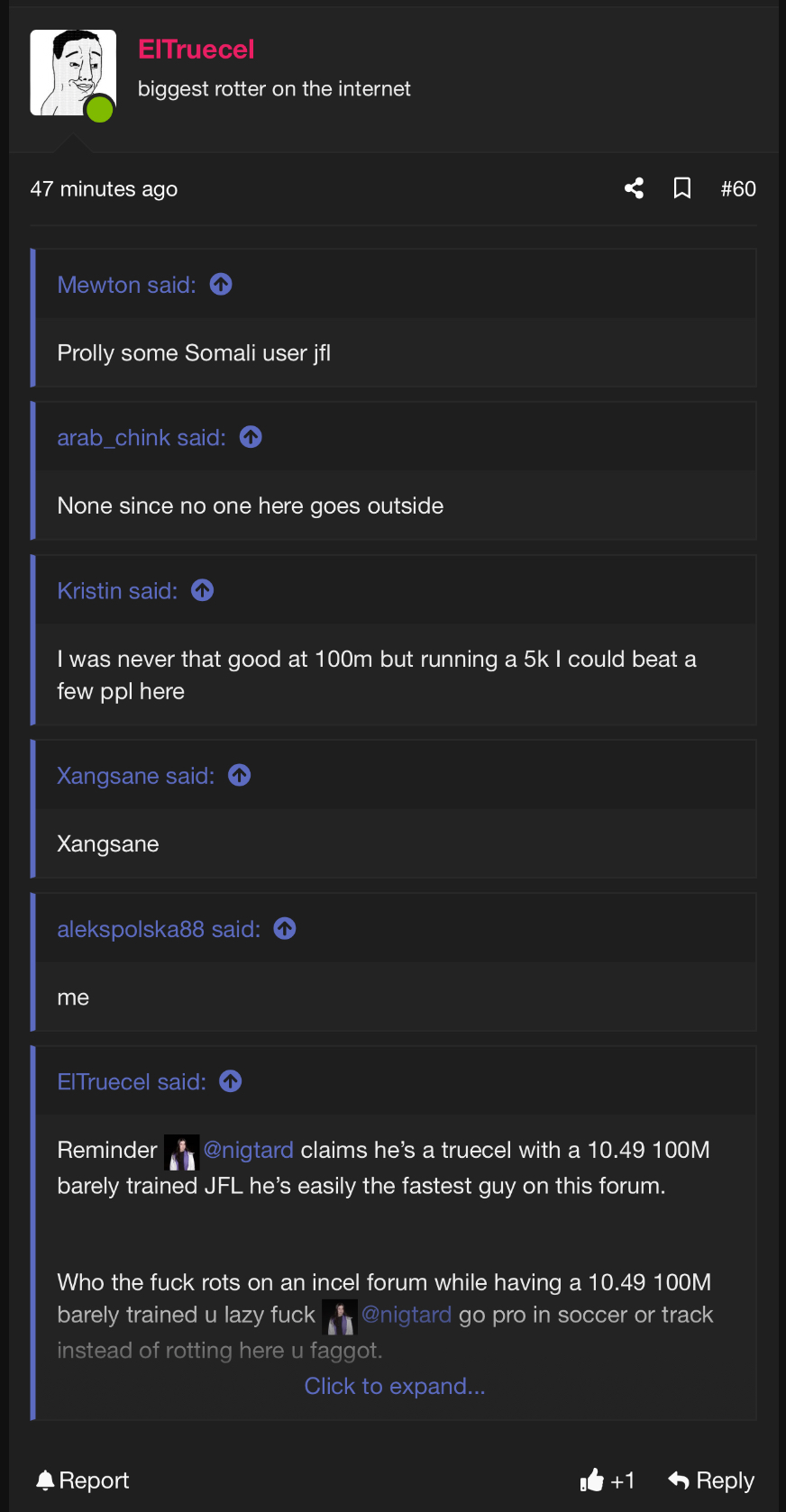The image size is (786, 1512).
Task: Expand the truncated quote
Action: click(x=395, y=1386)
